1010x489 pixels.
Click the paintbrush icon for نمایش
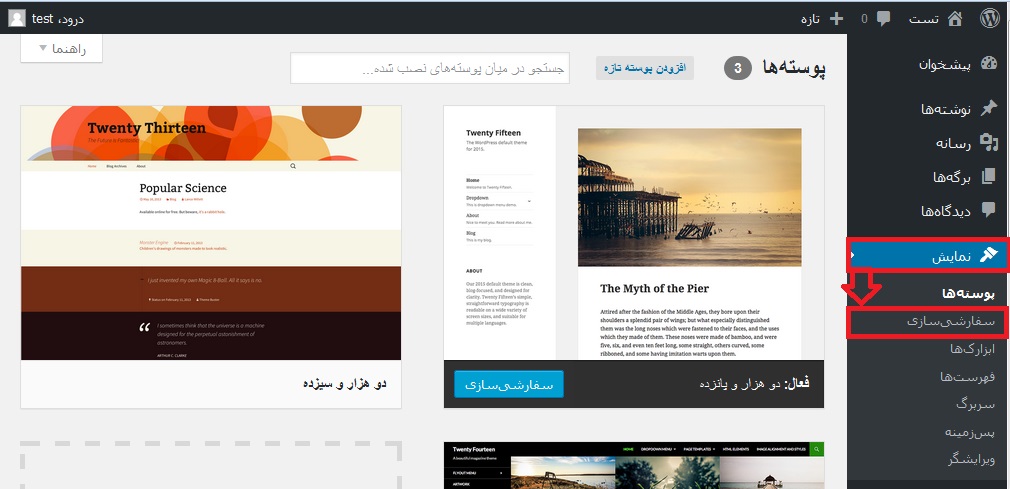coord(988,254)
